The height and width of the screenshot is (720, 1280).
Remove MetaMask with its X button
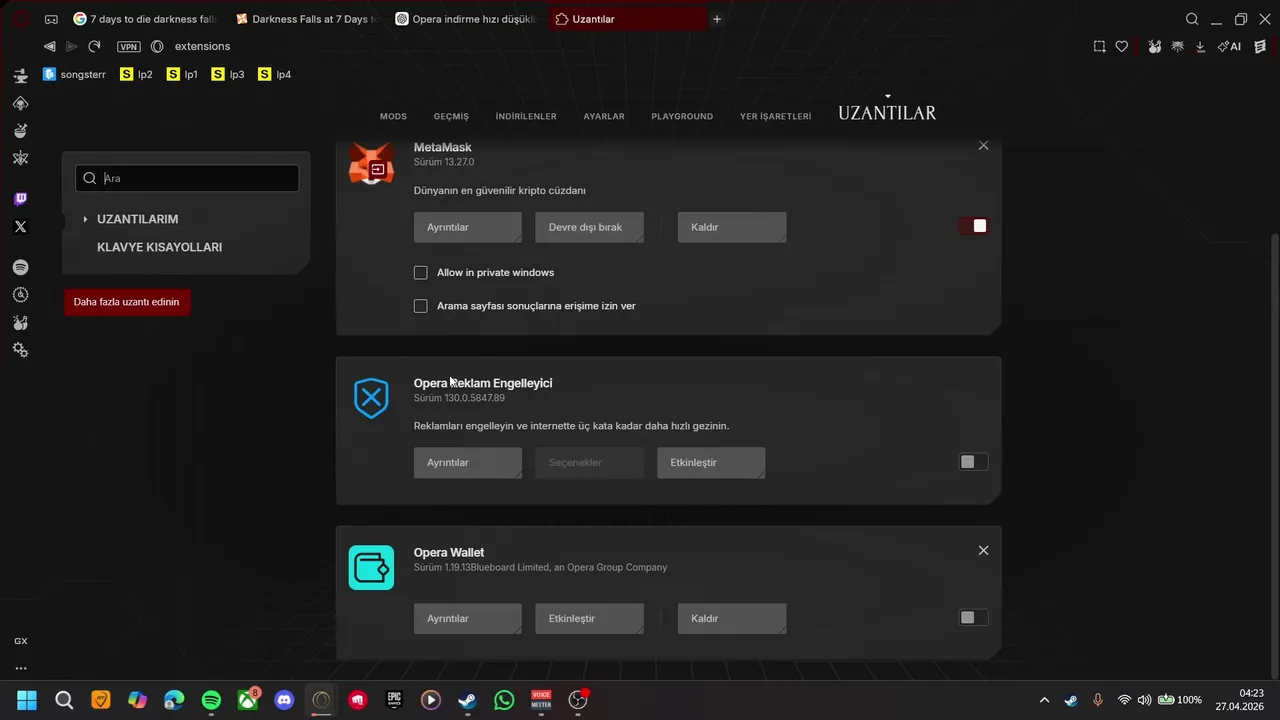click(x=983, y=146)
